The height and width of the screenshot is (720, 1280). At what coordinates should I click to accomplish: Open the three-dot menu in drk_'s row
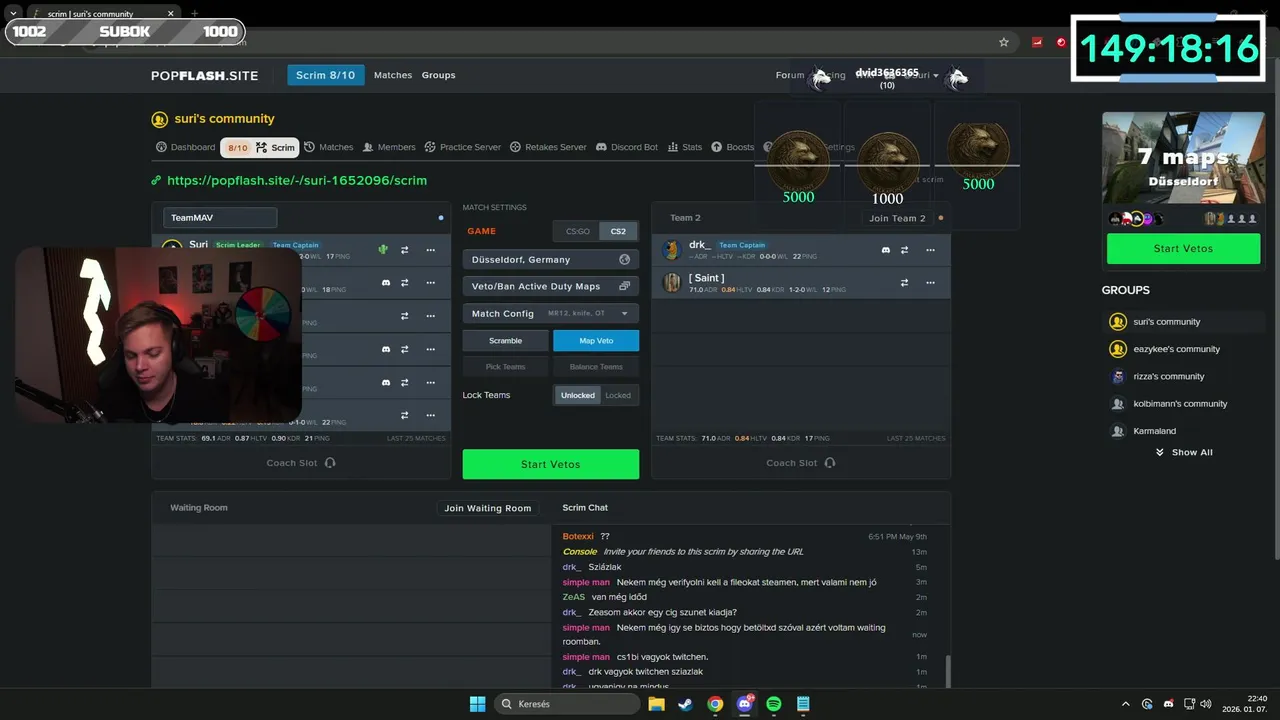(x=930, y=250)
